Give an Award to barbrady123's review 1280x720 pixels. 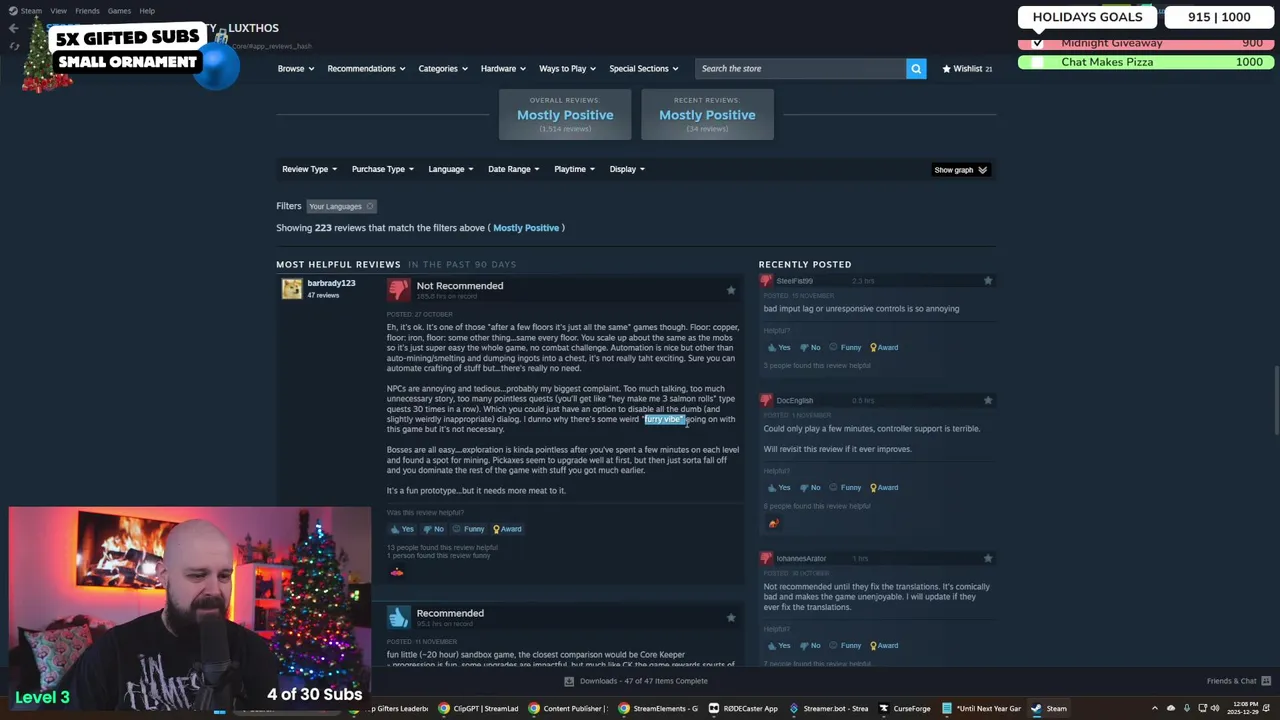(507, 529)
